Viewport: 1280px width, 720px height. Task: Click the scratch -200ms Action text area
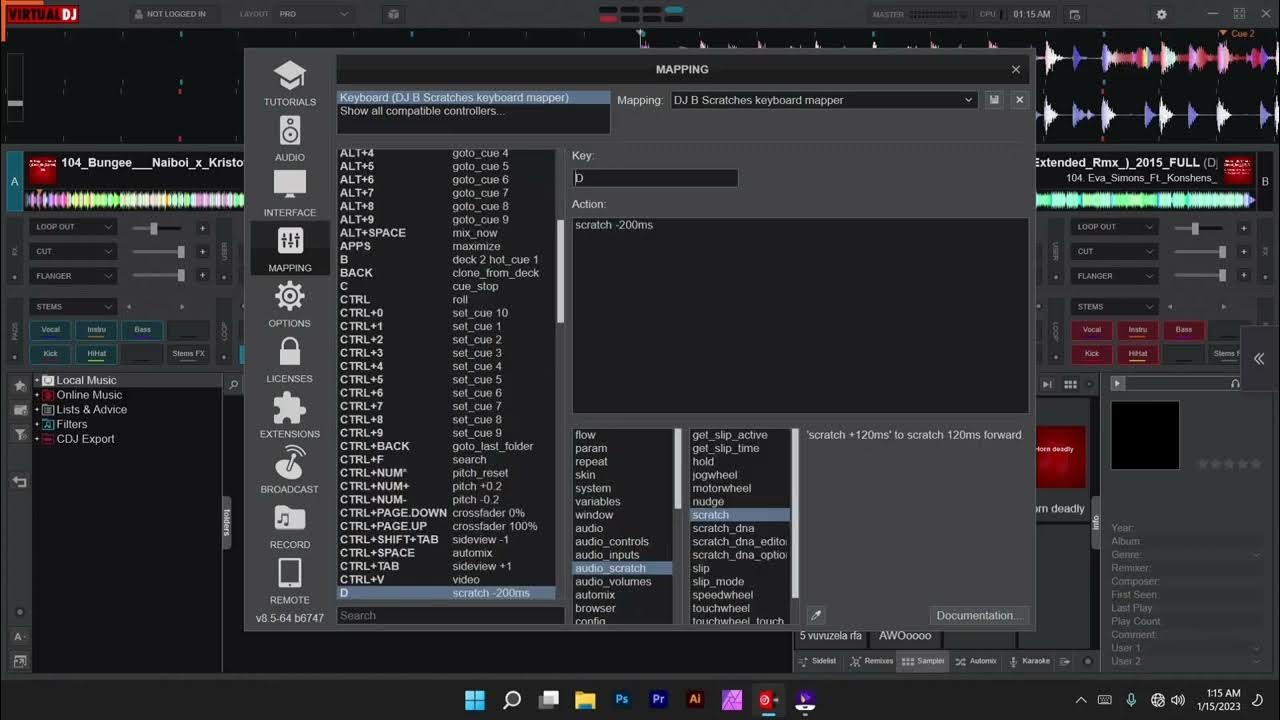point(800,315)
